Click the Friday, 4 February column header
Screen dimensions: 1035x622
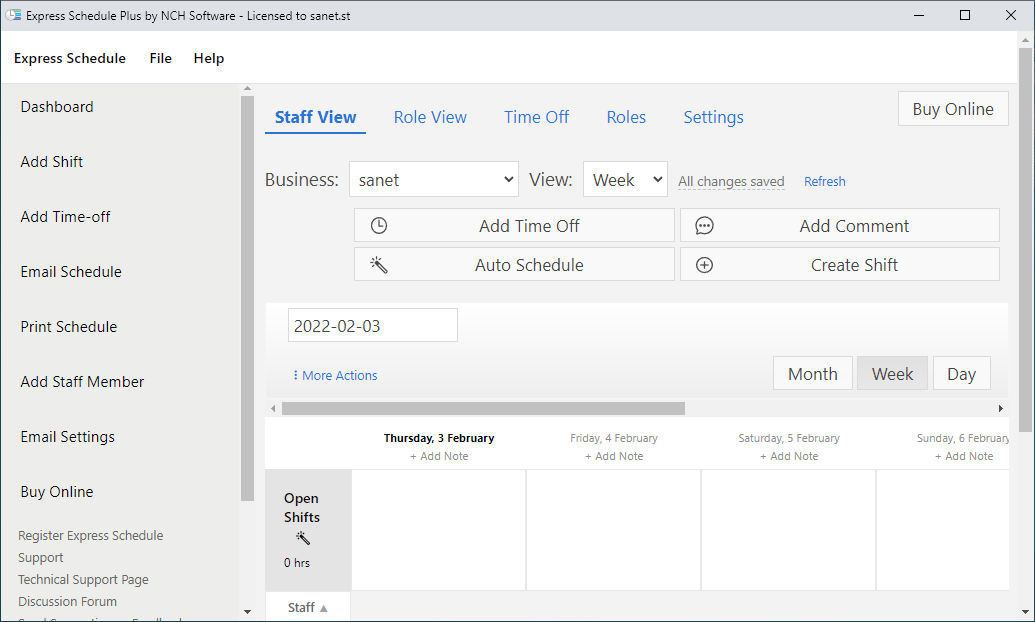coord(614,438)
